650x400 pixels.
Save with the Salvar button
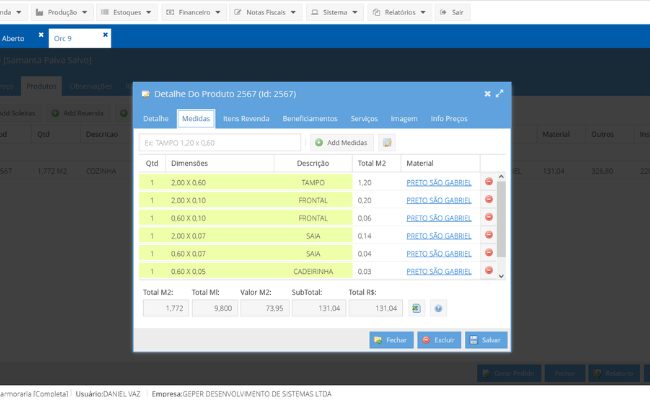[486, 340]
